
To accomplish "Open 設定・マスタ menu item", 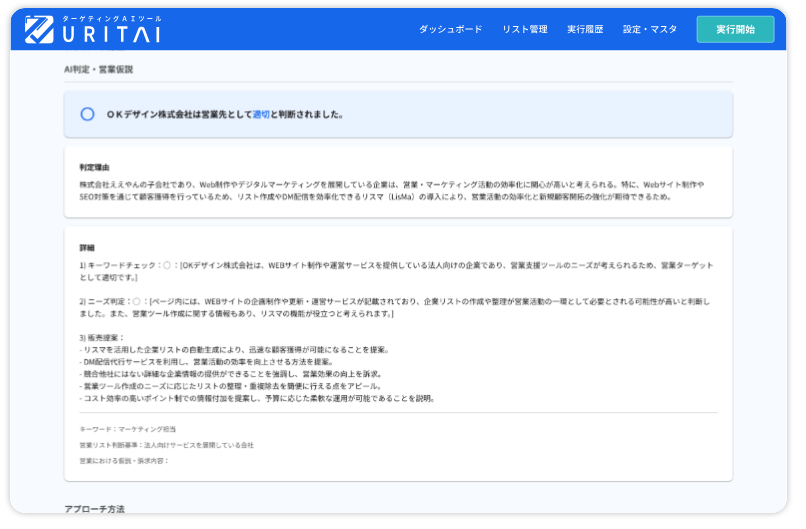I will (650, 29).
